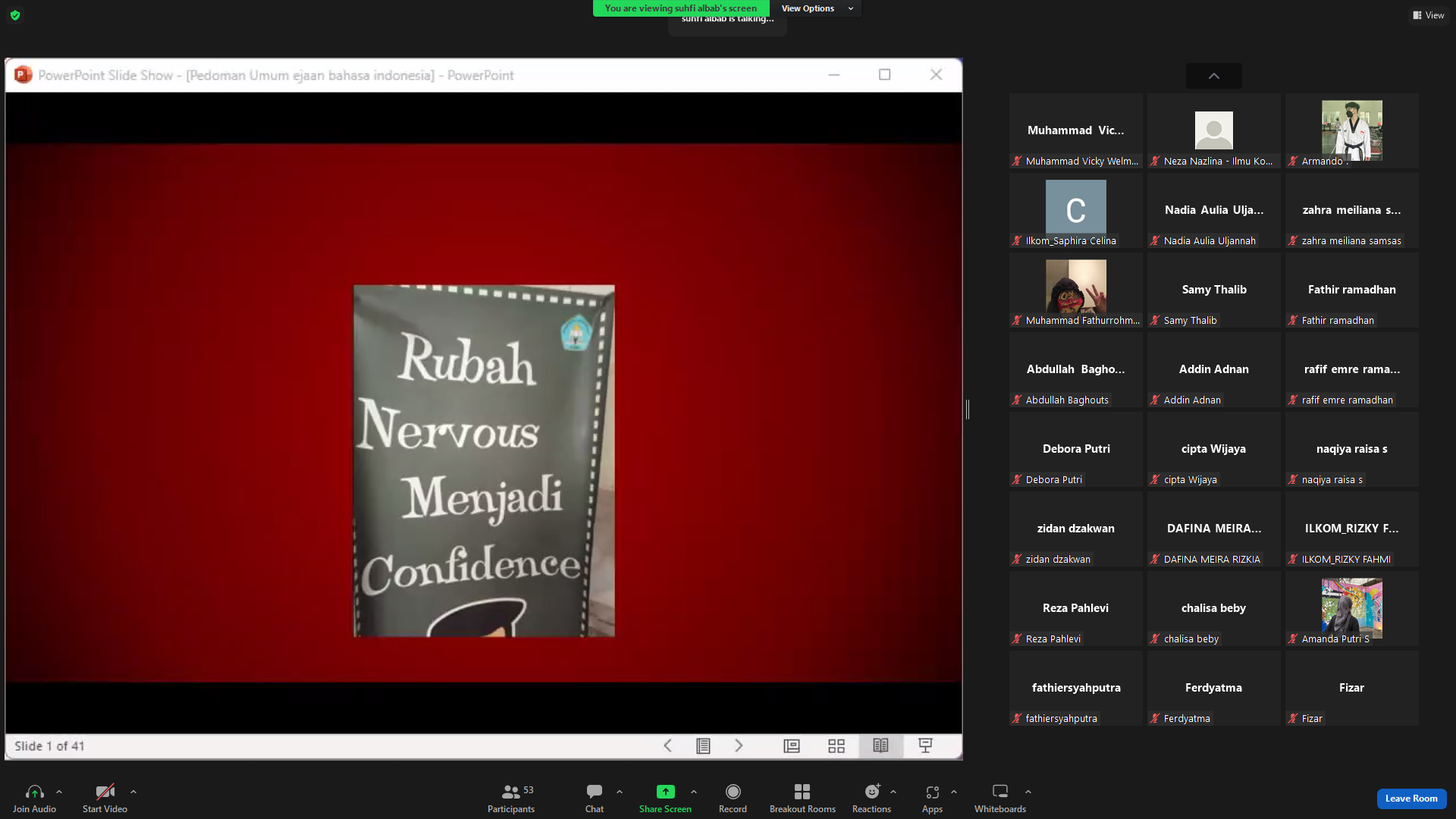Screen dimensions: 1456x819
Task: Click the name label 'naqiya raisa s'
Action: [x=1332, y=480]
